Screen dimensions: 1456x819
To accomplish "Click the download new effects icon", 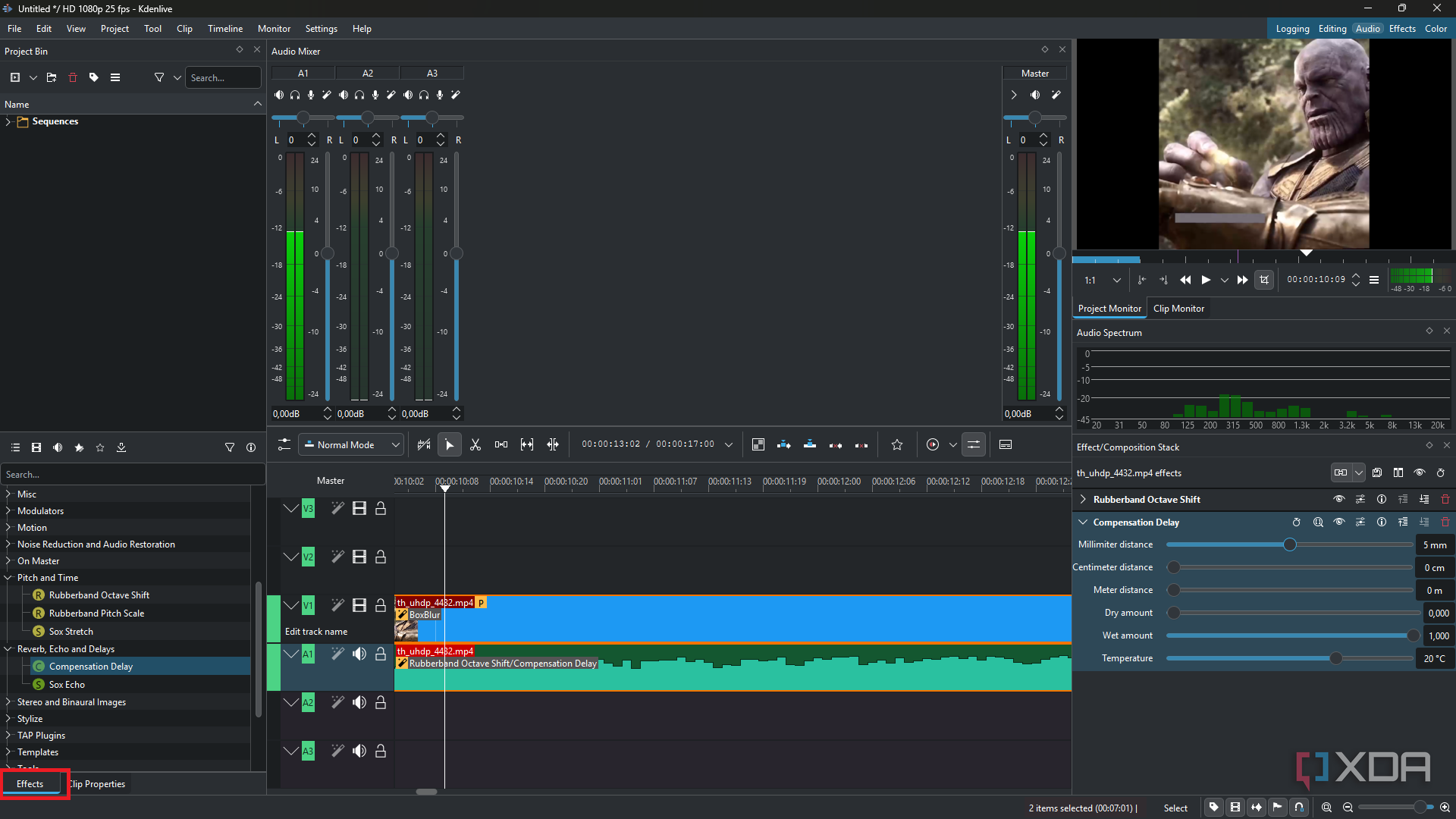I will (121, 448).
